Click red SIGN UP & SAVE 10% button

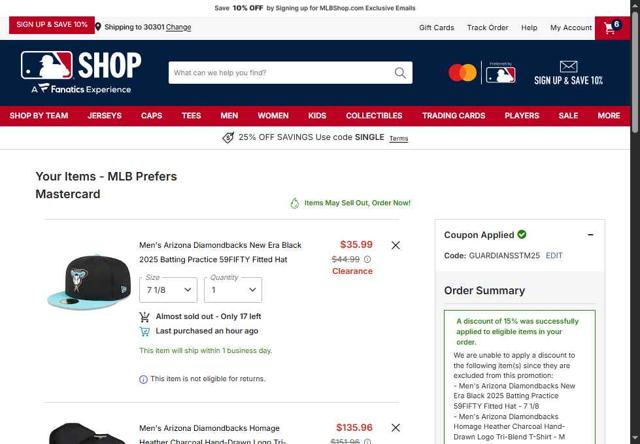[52, 25]
